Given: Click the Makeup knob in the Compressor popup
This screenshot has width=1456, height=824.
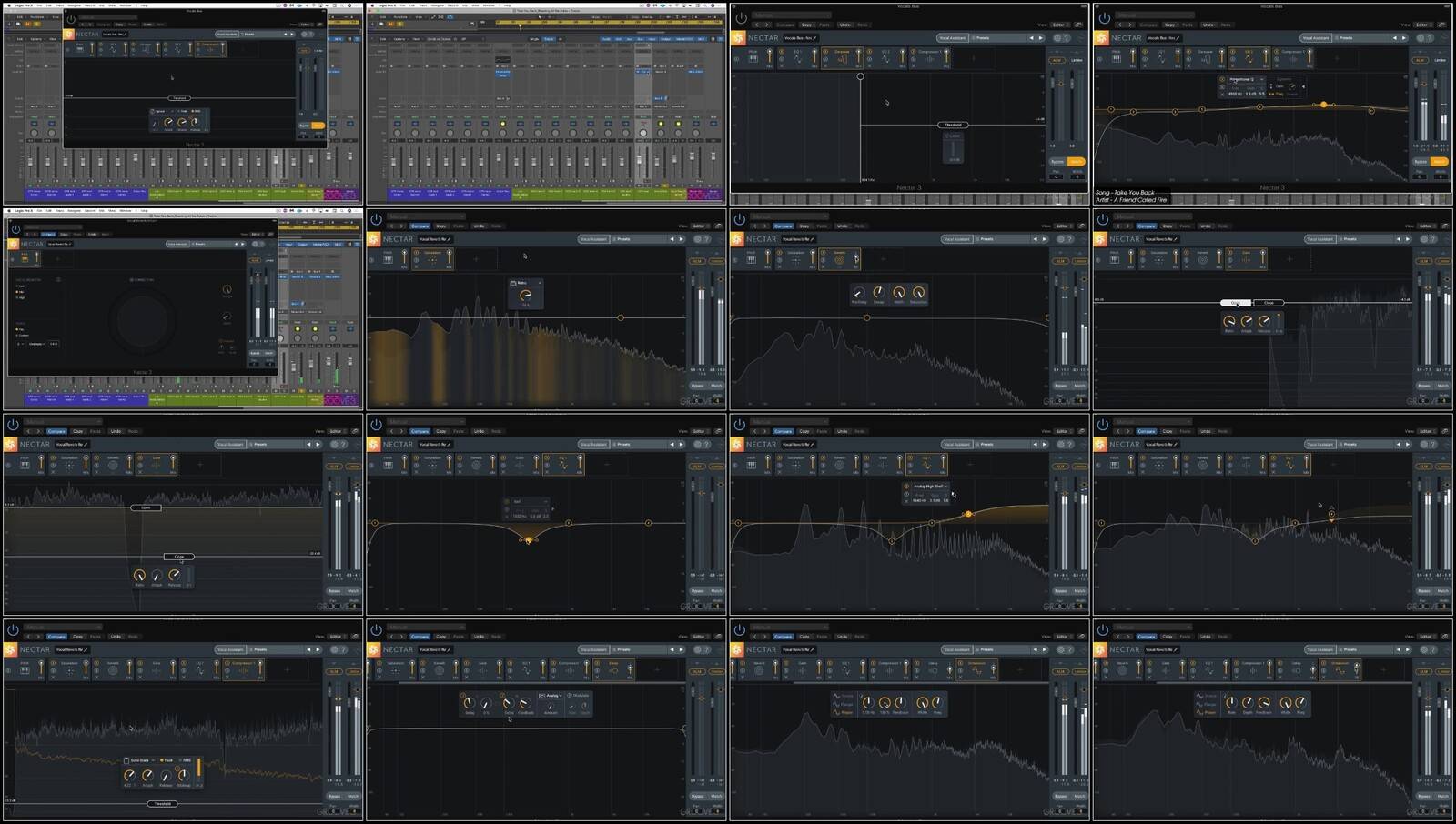Looking at the screenshot, I should tap(184, 775).
